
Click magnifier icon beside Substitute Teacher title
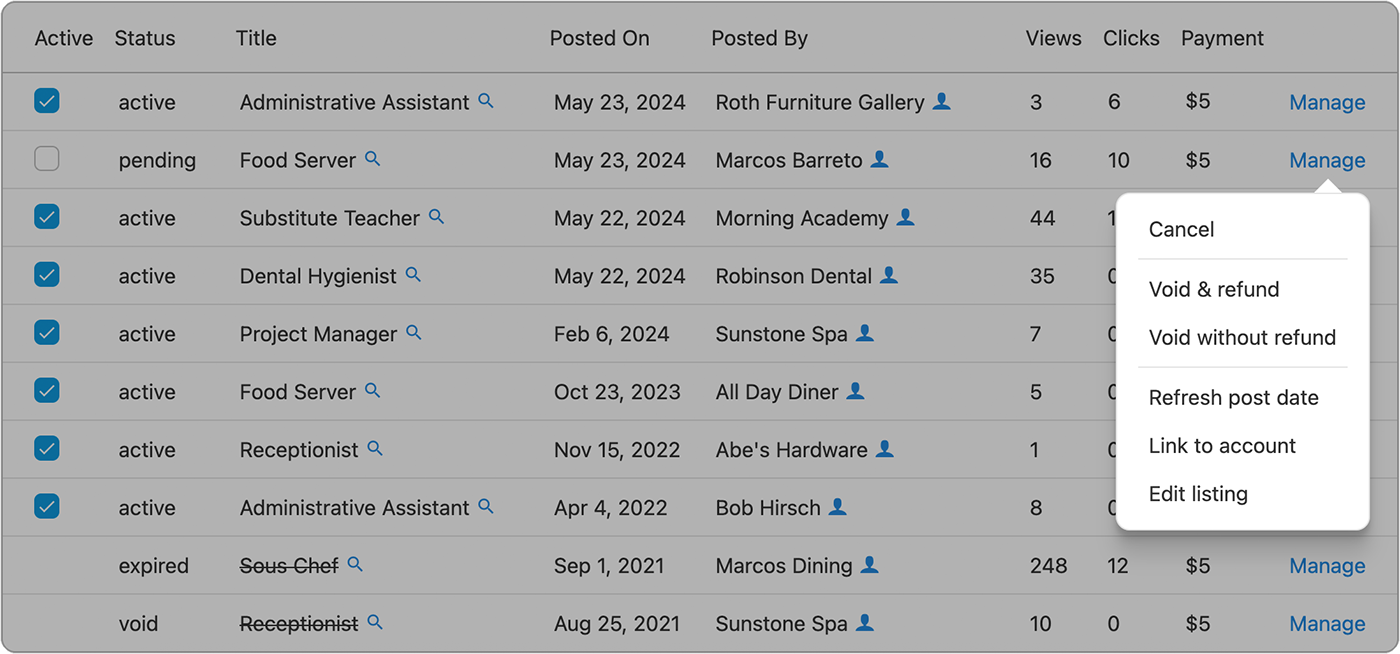tap(436, 217)
